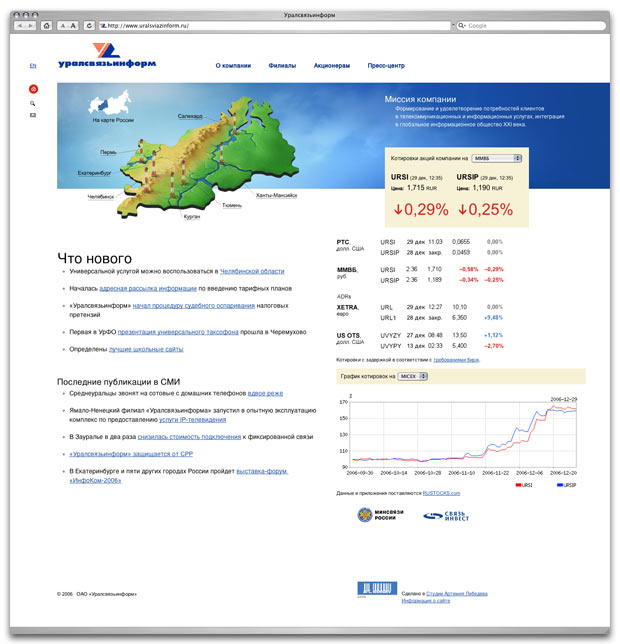Viewport: 620px width, 644px height.
Task: Go to the «Акционерам» section
Action: pyautogui.click(x=332, y=66)
